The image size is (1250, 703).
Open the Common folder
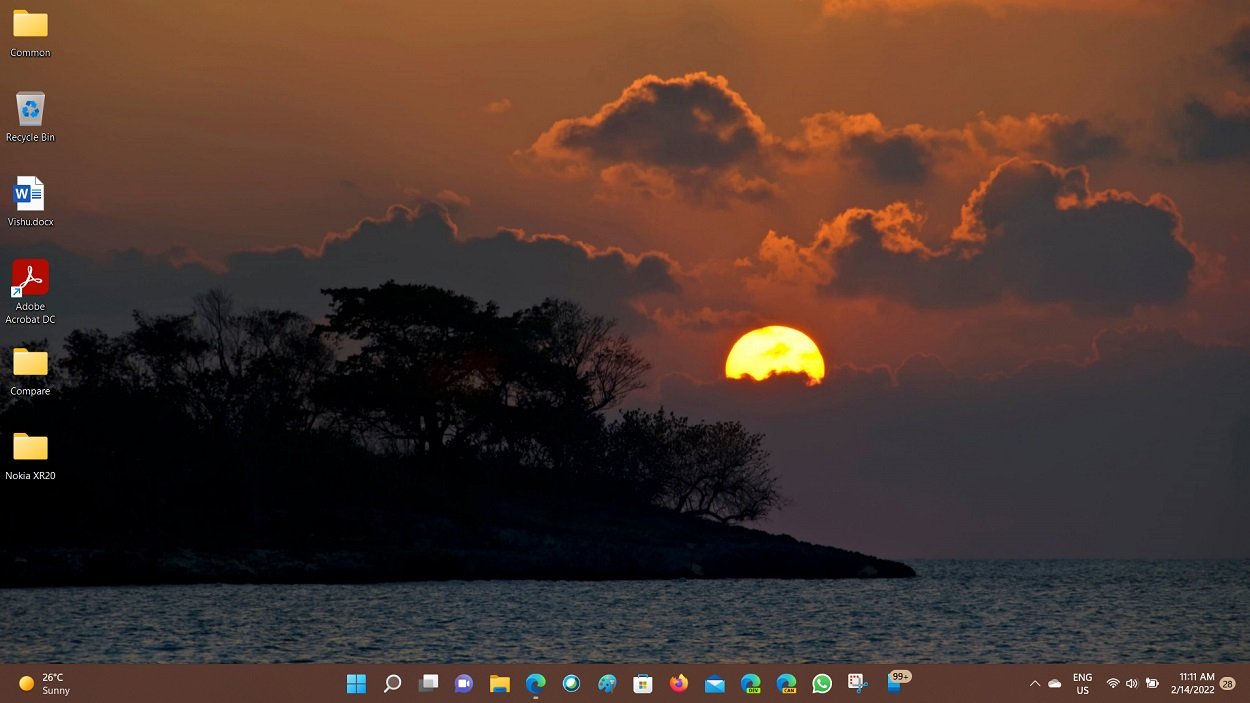click(x=30, y=28)
